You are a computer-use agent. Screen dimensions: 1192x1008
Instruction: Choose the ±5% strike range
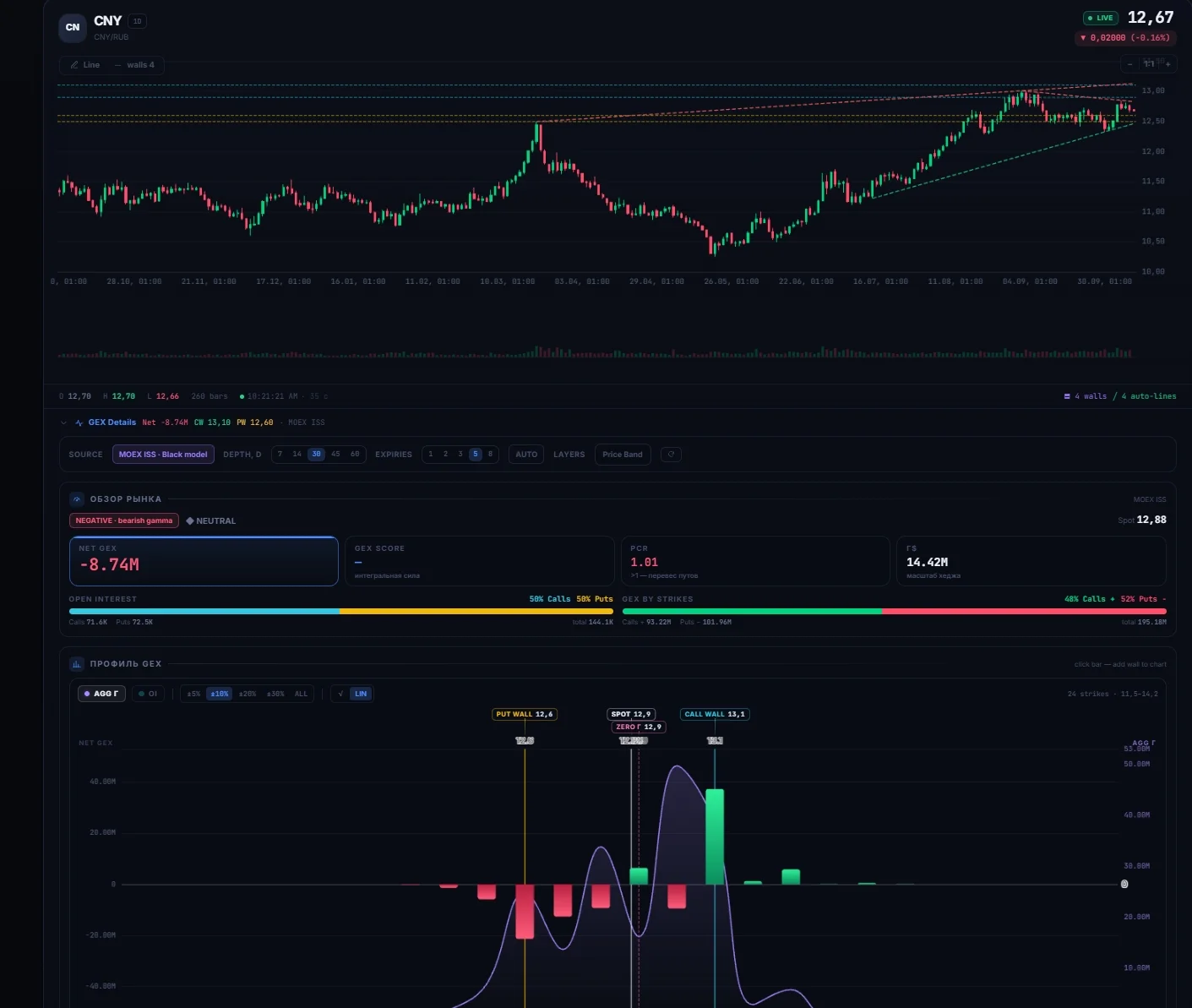[193, 694]
